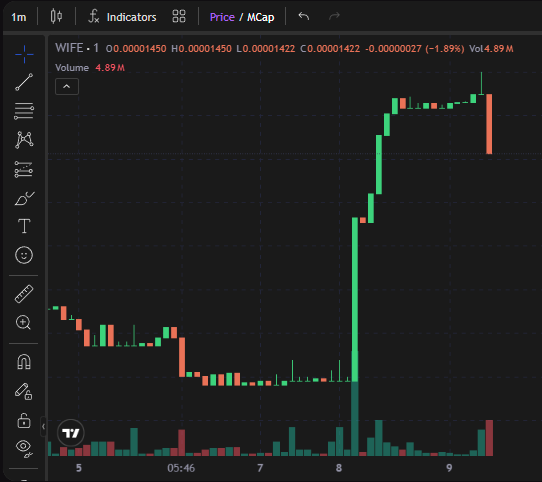Click the 8 label on time axis
Image resolution: width=542 pixels, height=482 pixels.
339,468
